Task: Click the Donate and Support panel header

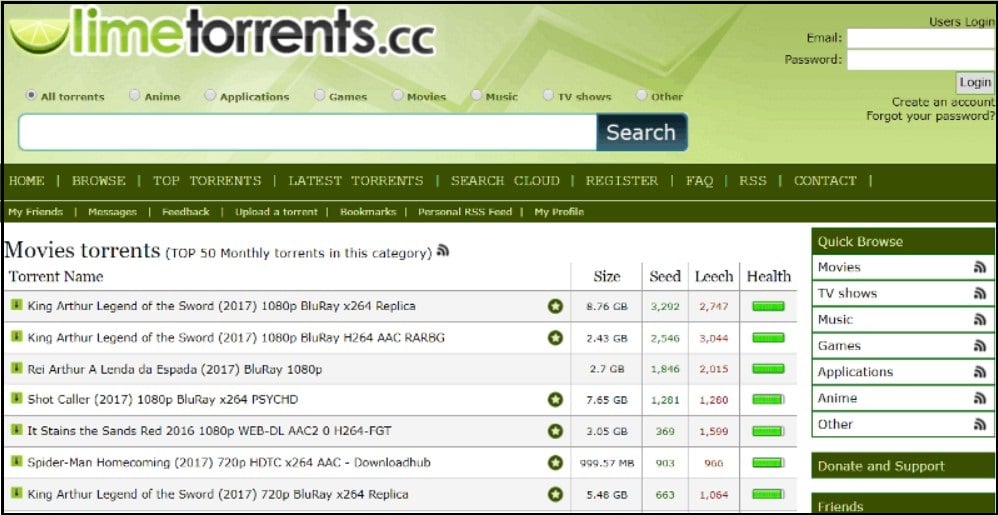Action: click(x=903, y=466)
